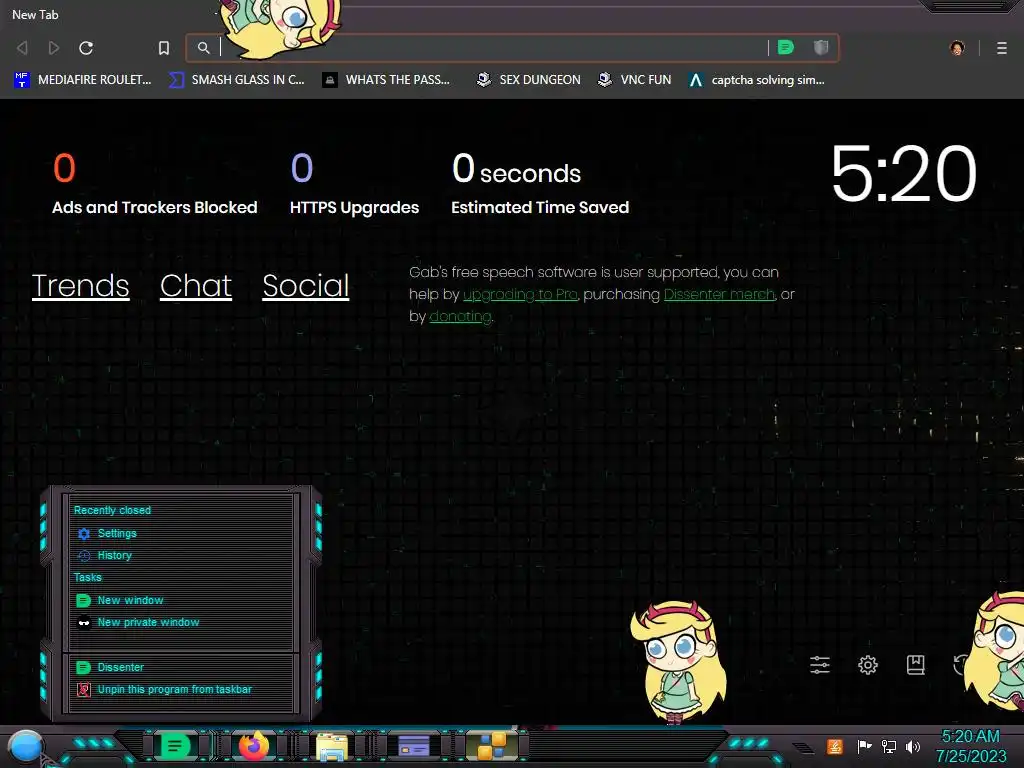Open the browser hamburger menu
The height and width of the screenshot is (768, 1024).
tap(1002, 48)
